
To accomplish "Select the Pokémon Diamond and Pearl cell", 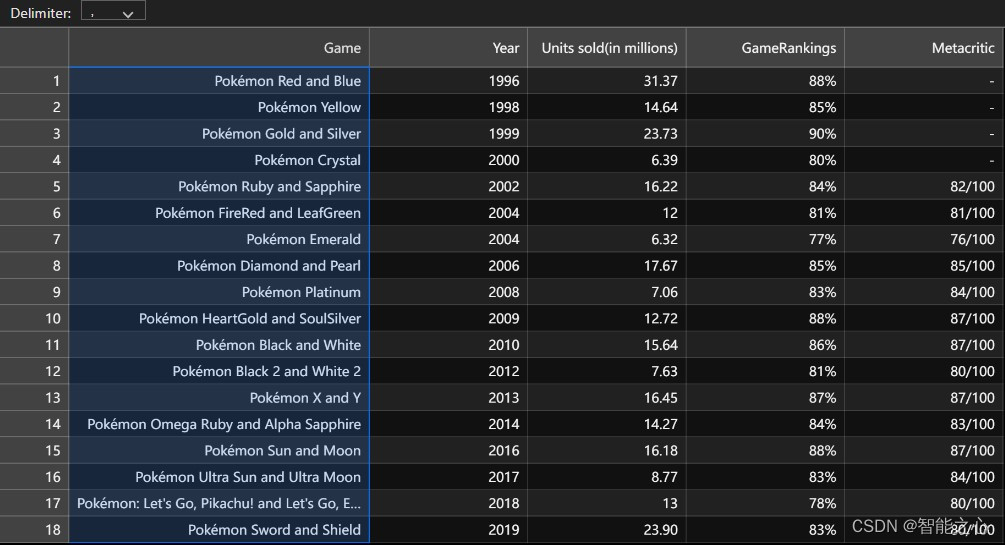I will (x=219, y=265).
